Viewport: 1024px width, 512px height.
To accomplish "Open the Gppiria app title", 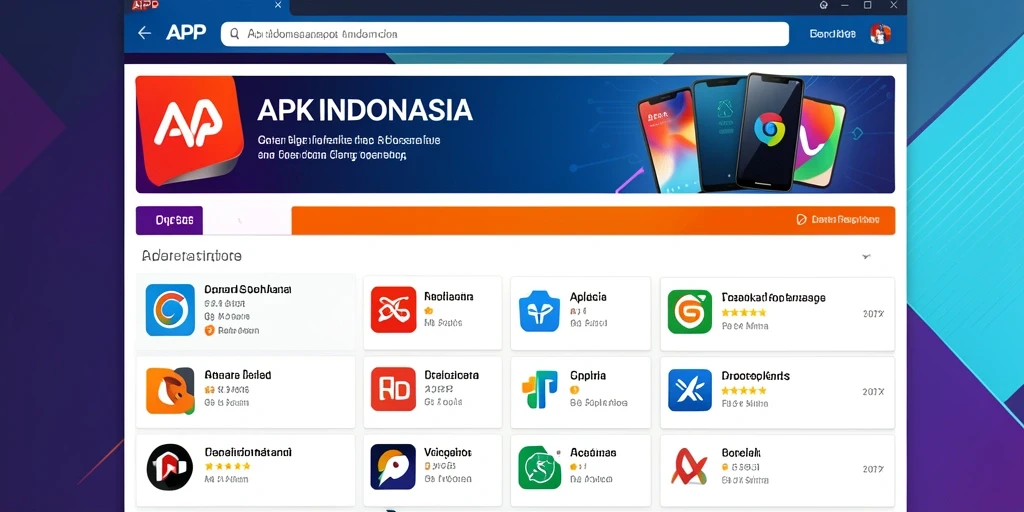I will coord(588,376).
